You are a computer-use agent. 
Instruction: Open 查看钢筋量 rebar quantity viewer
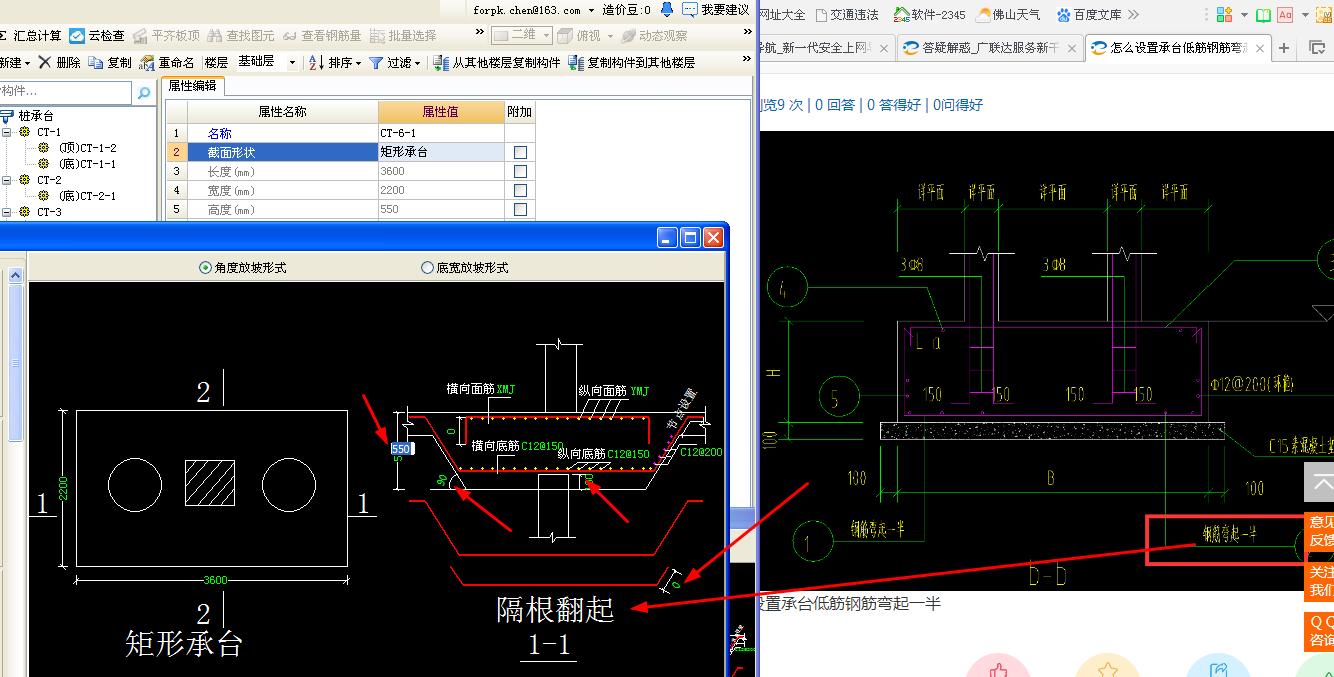322,36
